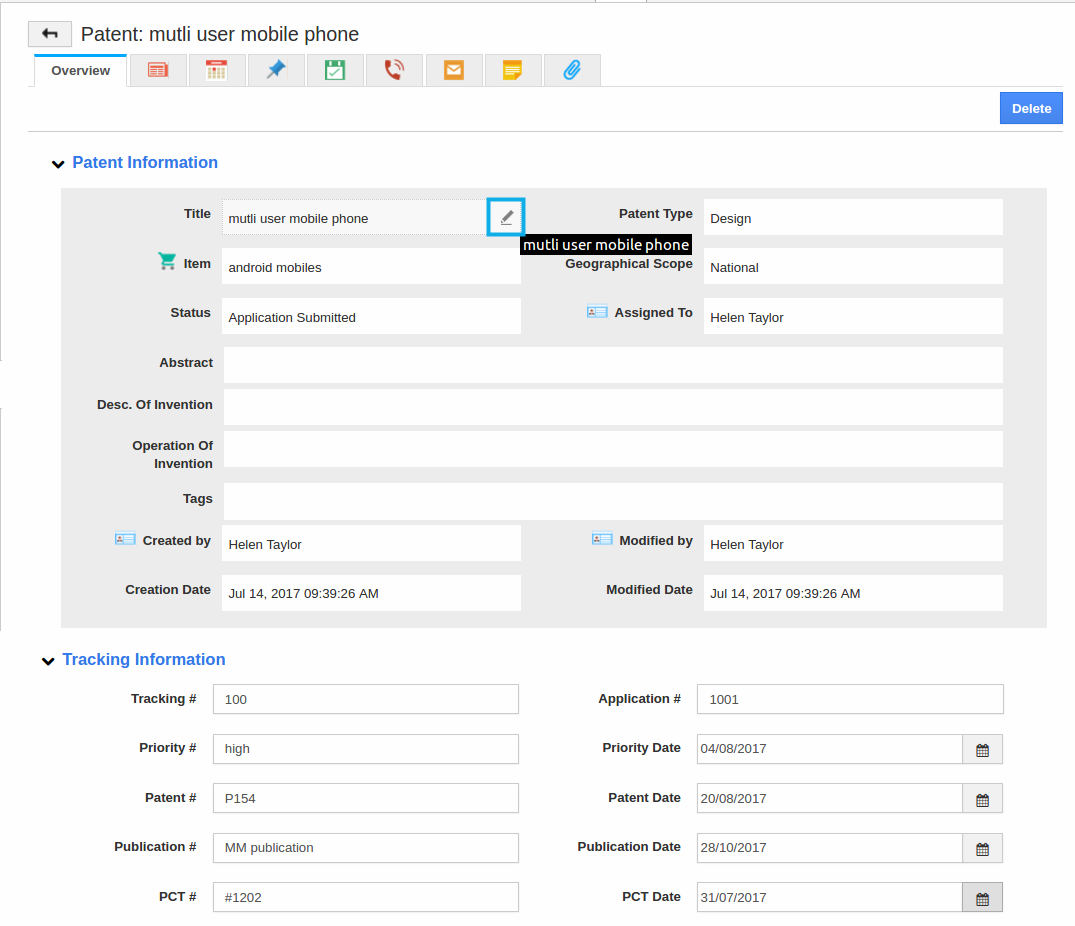Click the Operation Of Invention field
This screenshot has width=1075, height=926.
[x=613, y=449]
